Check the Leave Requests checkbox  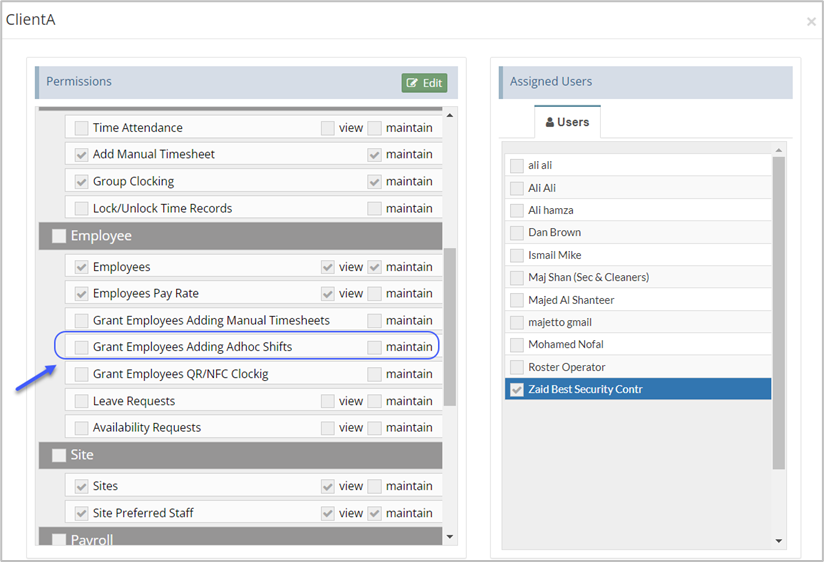81,401
